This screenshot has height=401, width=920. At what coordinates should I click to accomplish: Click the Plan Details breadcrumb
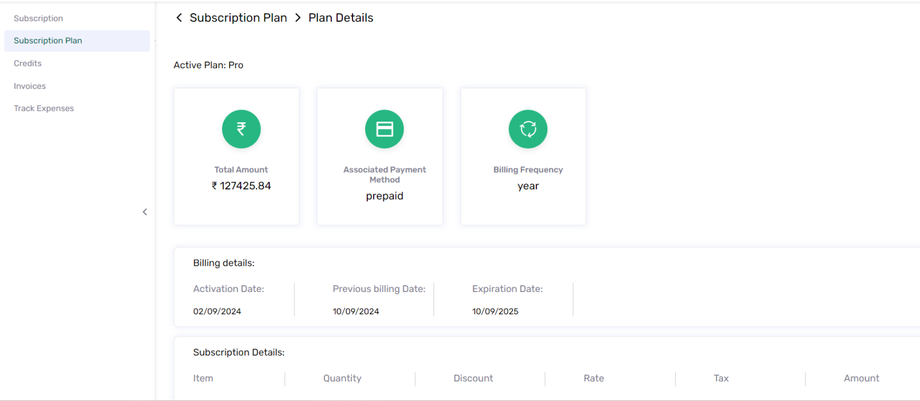340,18
